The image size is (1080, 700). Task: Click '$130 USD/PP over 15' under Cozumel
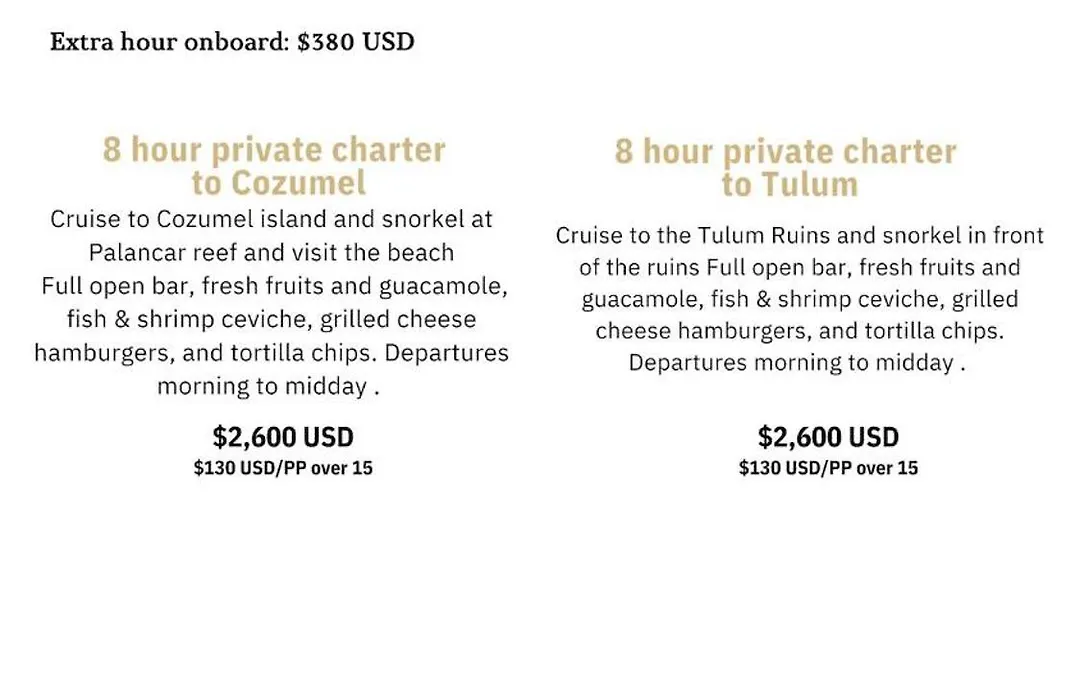tap(283, 468)
